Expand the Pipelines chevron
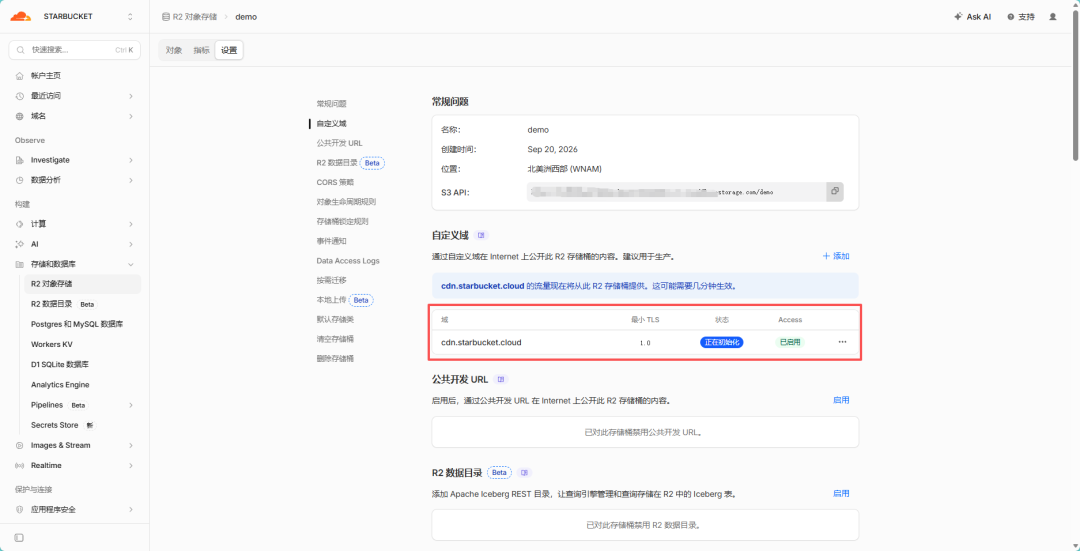 point(130,405)
